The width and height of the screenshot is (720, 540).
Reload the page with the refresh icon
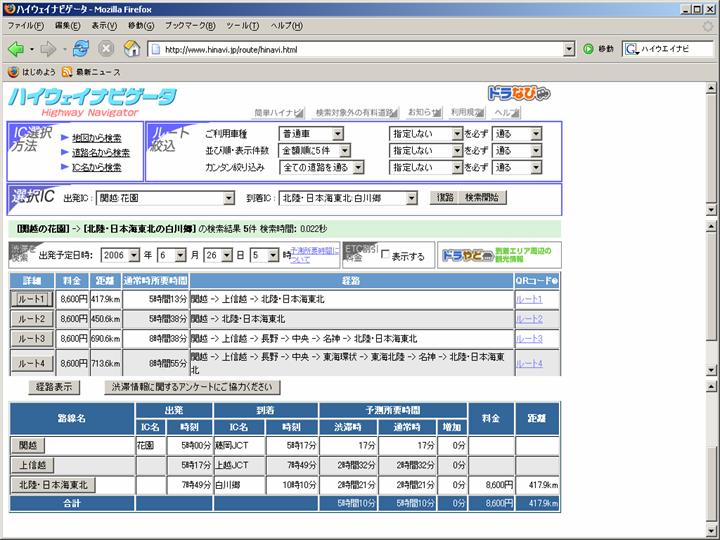[81, 48]
